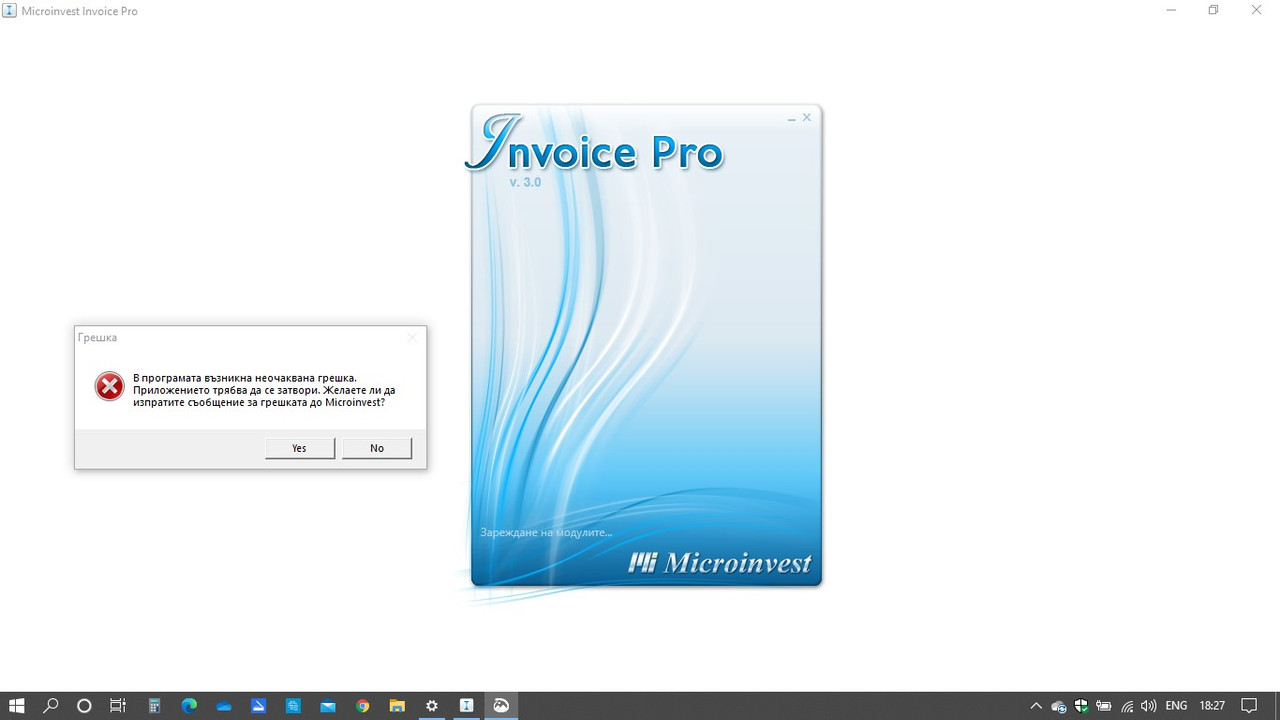The image size is (1280, 720).
Task: Open Microsoft Edge from the taskbar
Action: (x=189, y=705)
